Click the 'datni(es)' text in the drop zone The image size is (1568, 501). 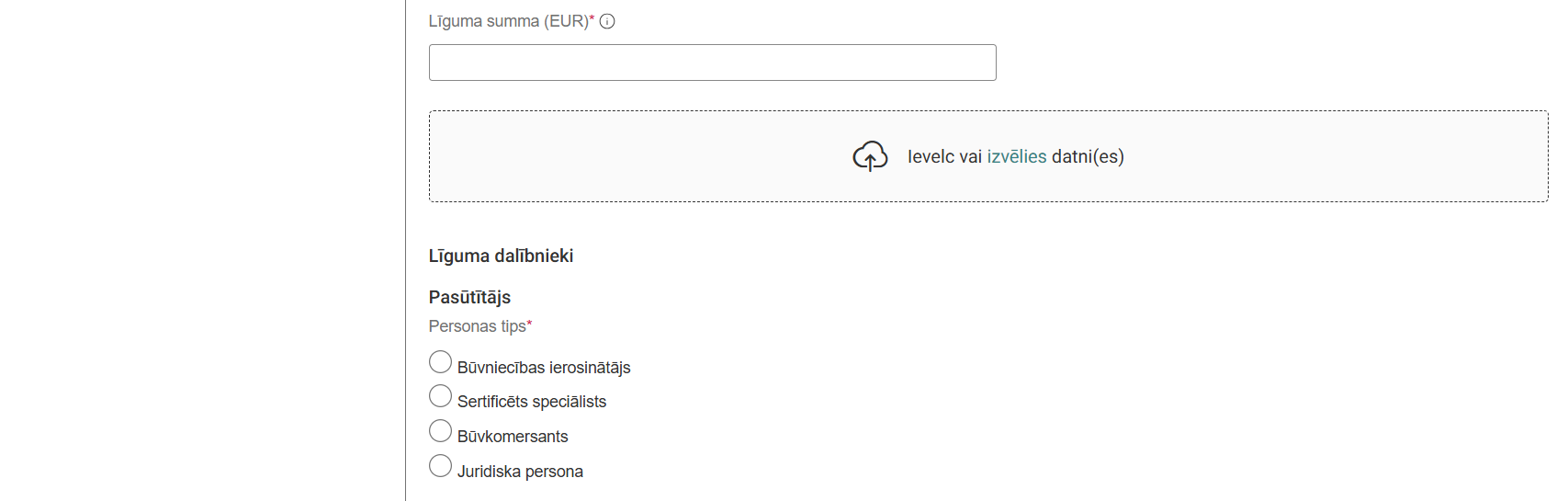pos(1088,156)
